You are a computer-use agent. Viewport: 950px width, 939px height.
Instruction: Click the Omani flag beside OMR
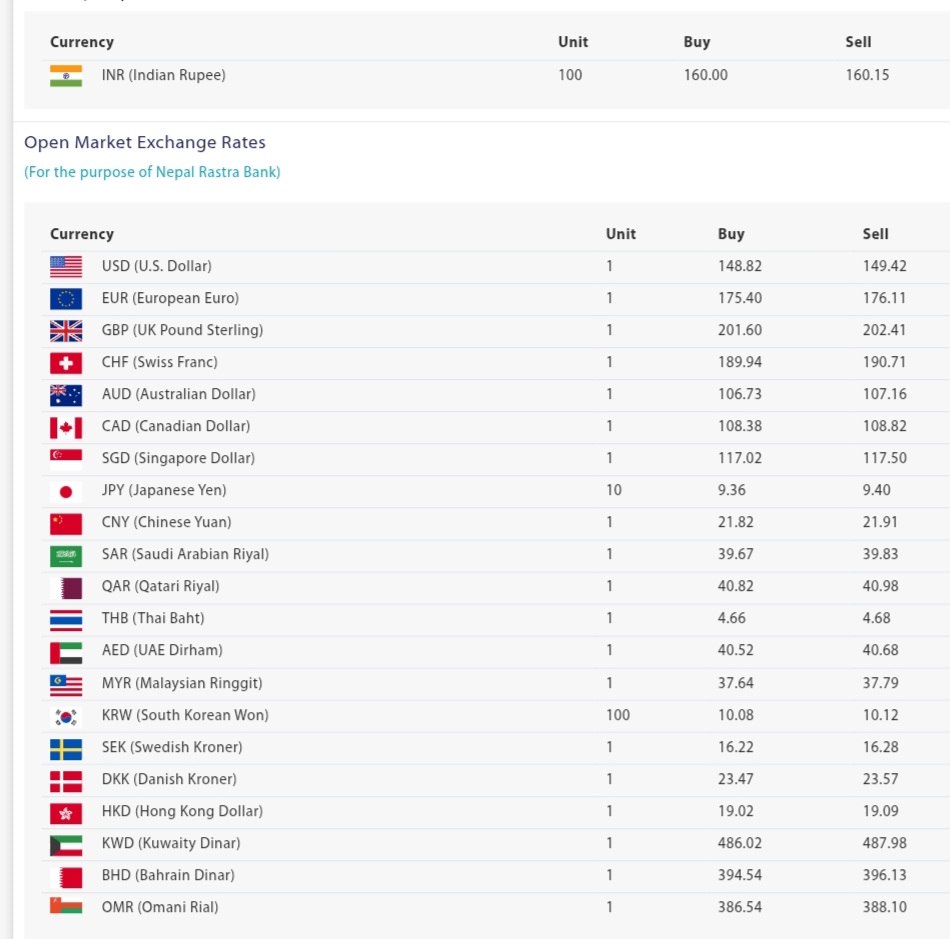[66, 906]
